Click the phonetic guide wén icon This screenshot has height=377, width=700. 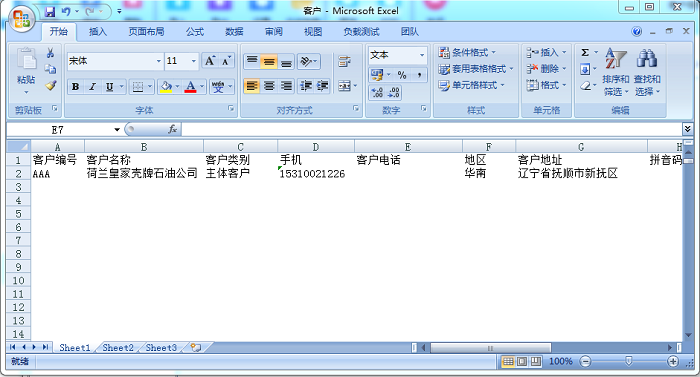[x=218, y=87]
